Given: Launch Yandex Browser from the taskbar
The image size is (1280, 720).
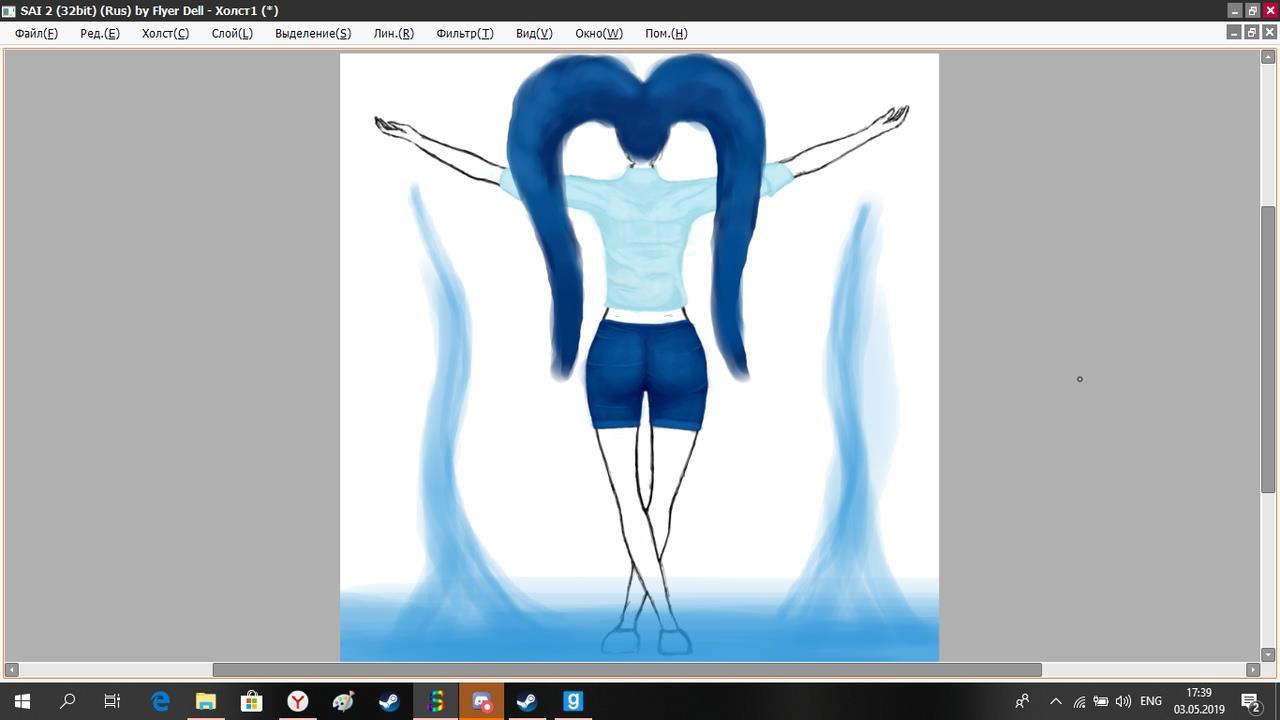Looking at the screenshot, I should 298,701.
